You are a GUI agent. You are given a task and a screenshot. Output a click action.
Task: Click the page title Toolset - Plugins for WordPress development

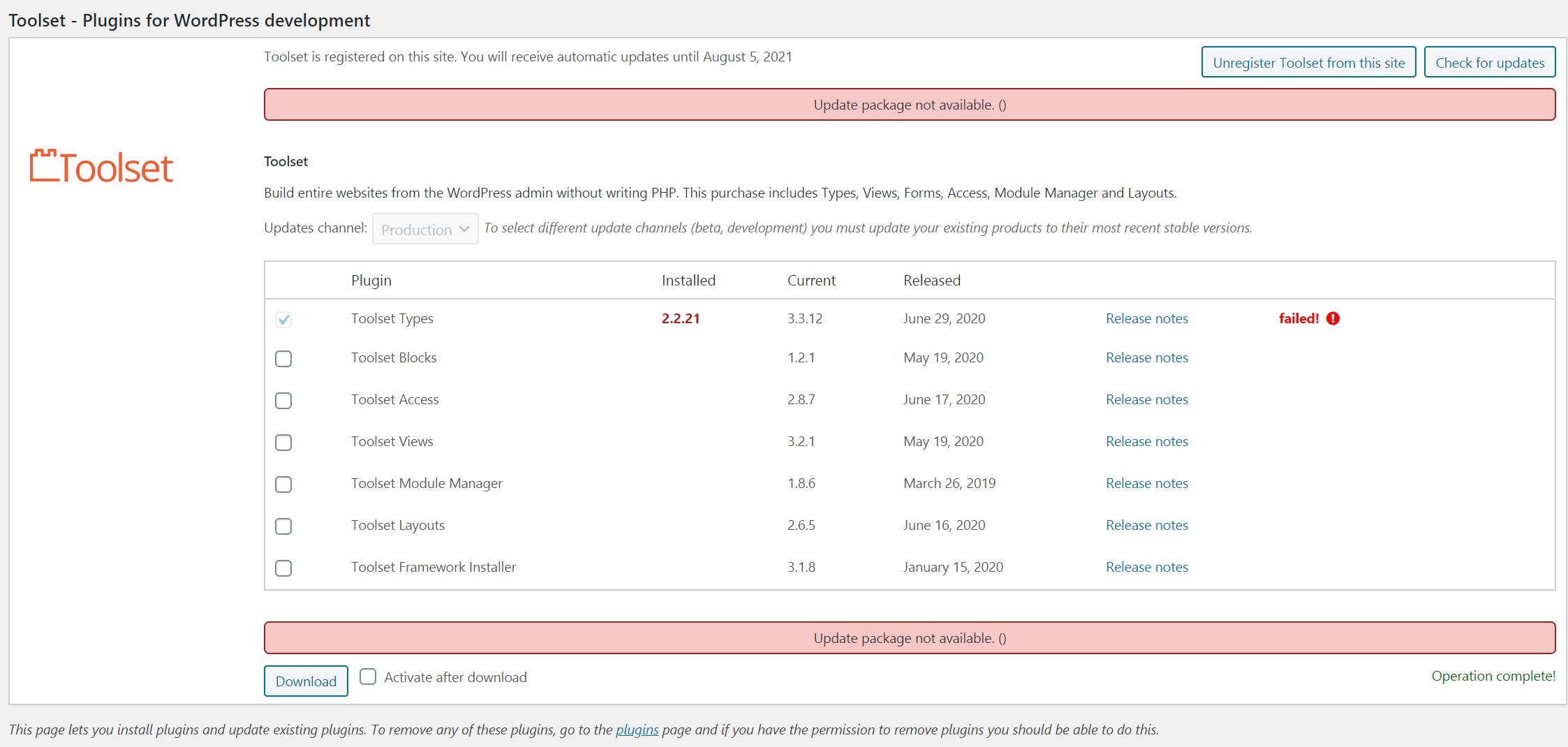click(189, 20)
